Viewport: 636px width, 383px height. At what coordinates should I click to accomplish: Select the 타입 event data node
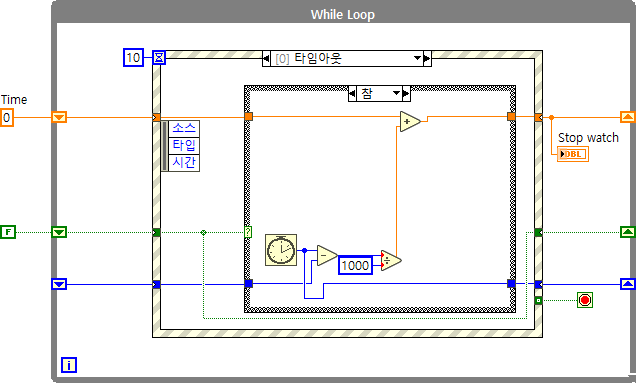coord(184,146)
